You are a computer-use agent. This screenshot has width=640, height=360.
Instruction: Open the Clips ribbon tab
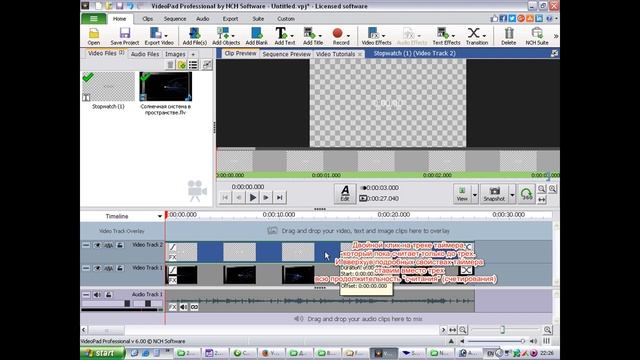[x=147, y=19]
